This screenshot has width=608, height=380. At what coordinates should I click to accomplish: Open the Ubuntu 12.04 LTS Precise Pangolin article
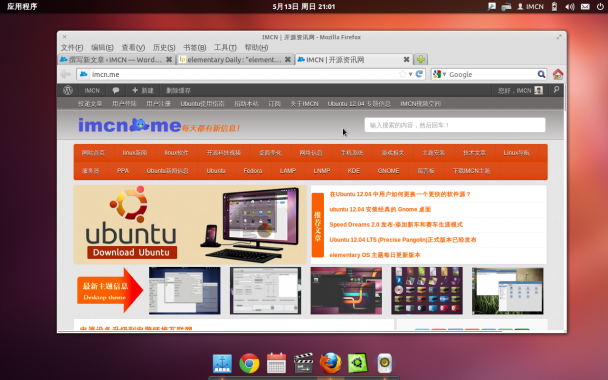[x=403, y=240]
